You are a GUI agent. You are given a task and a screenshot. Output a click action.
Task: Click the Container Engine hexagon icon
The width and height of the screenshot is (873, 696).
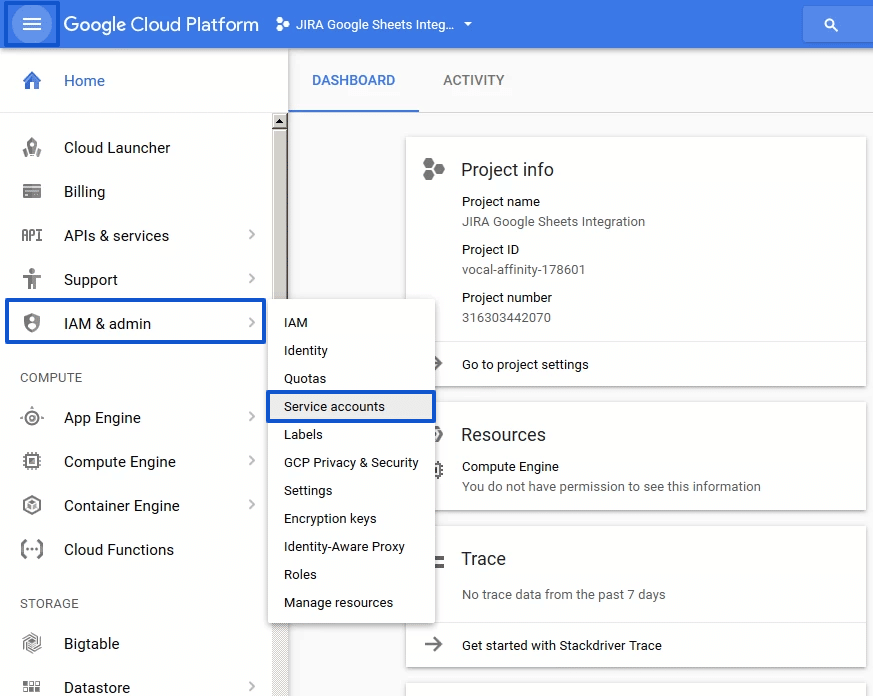pyautogui.click(x=32, y=505)
